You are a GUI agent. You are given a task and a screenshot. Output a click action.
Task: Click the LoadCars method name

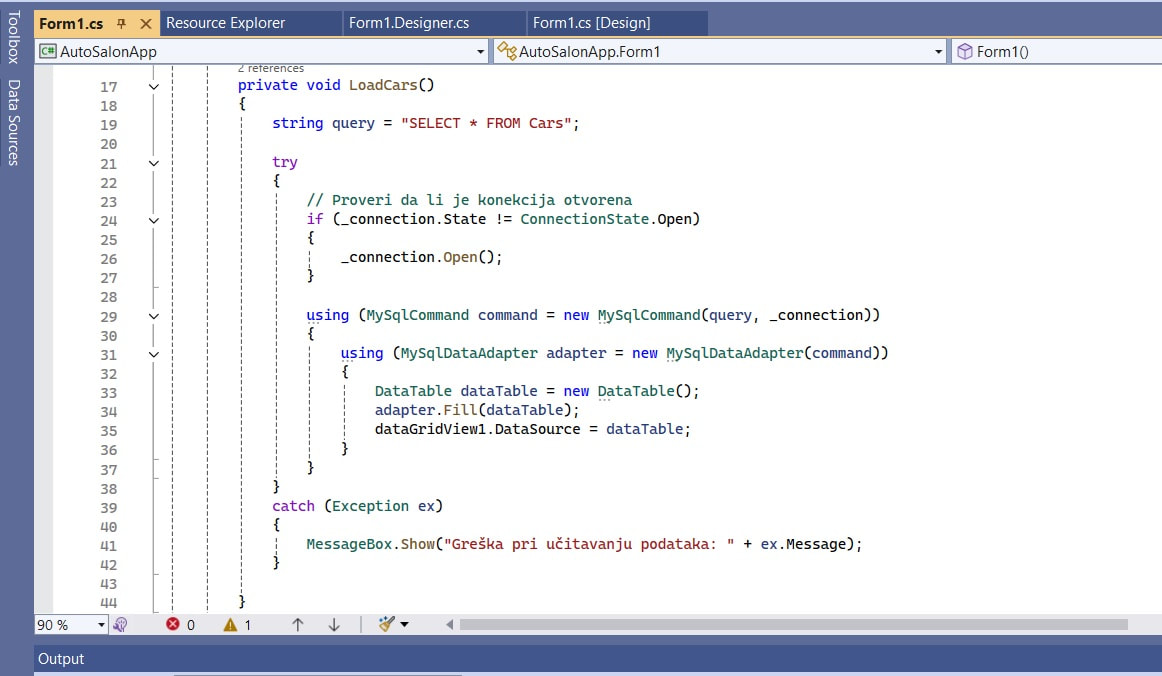[x=383, y=84]
